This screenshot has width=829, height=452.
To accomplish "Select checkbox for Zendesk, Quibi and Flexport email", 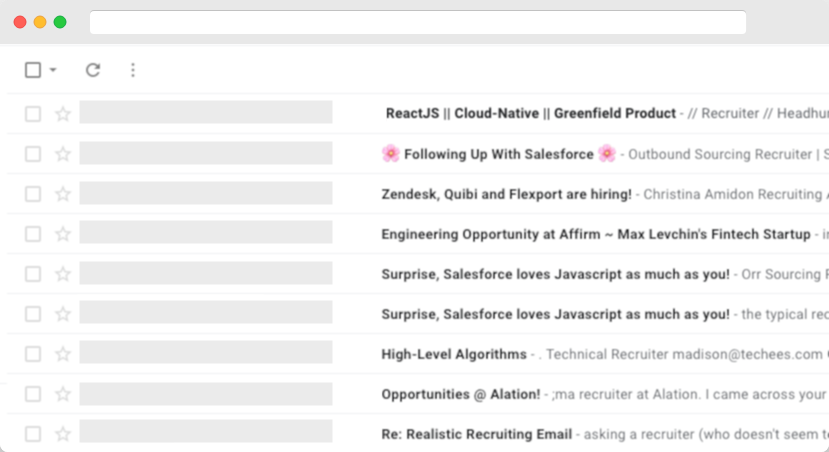I will 33,194.
